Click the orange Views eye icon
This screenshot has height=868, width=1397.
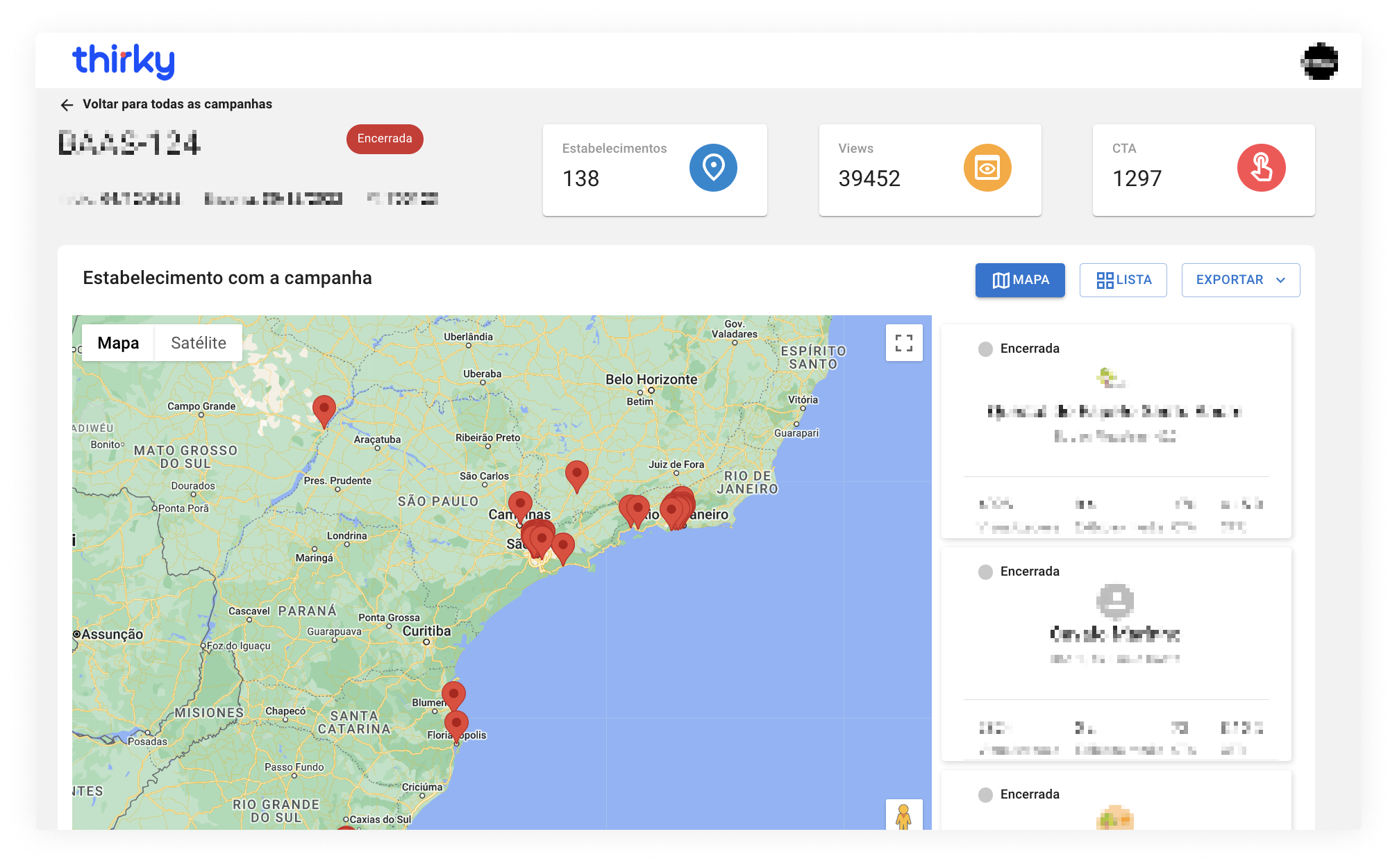pos(987,167)
